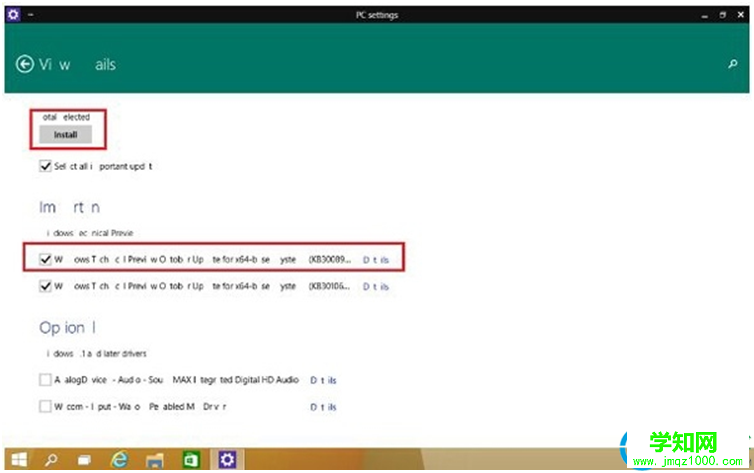Viewport: 754px width, 473px height.
Task: Launch Internet Explorer from the taskbar
Action: 119,460
